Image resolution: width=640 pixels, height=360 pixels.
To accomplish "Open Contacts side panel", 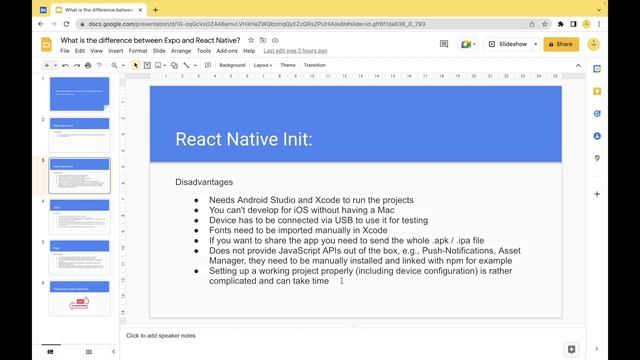I will click(597, 136).
